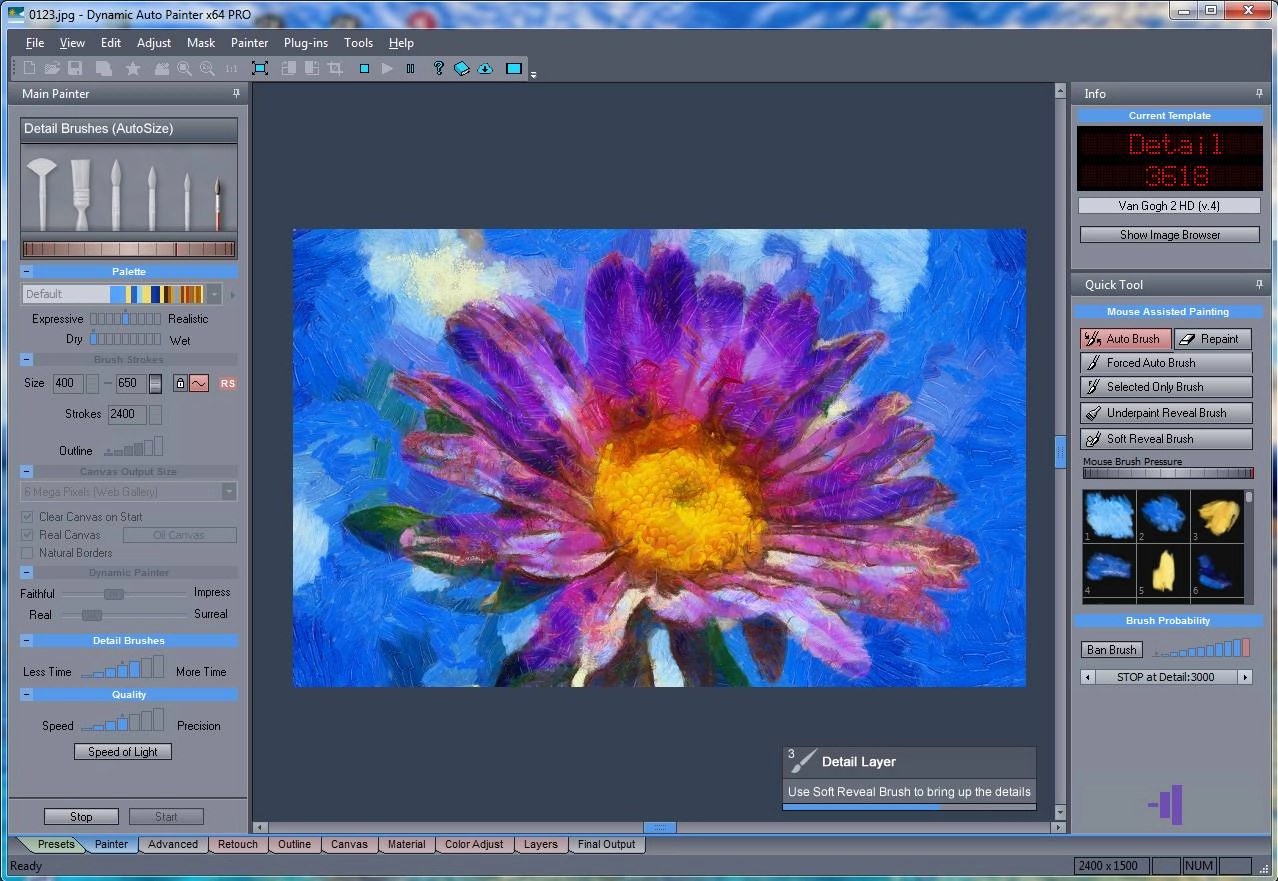Open the File menu
Screen dimensions: 1278x881
pyautogui.click(x=35, y=43)
